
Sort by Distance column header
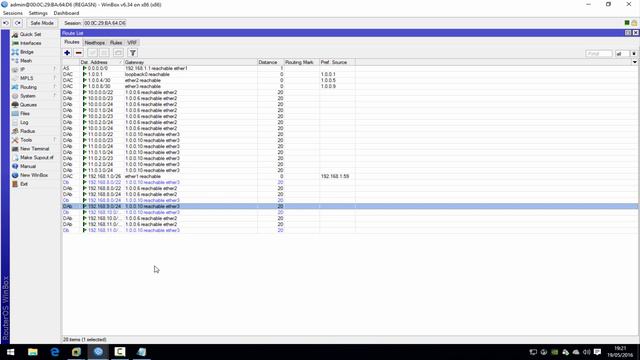pyautogui.click(x=271, y=62)
